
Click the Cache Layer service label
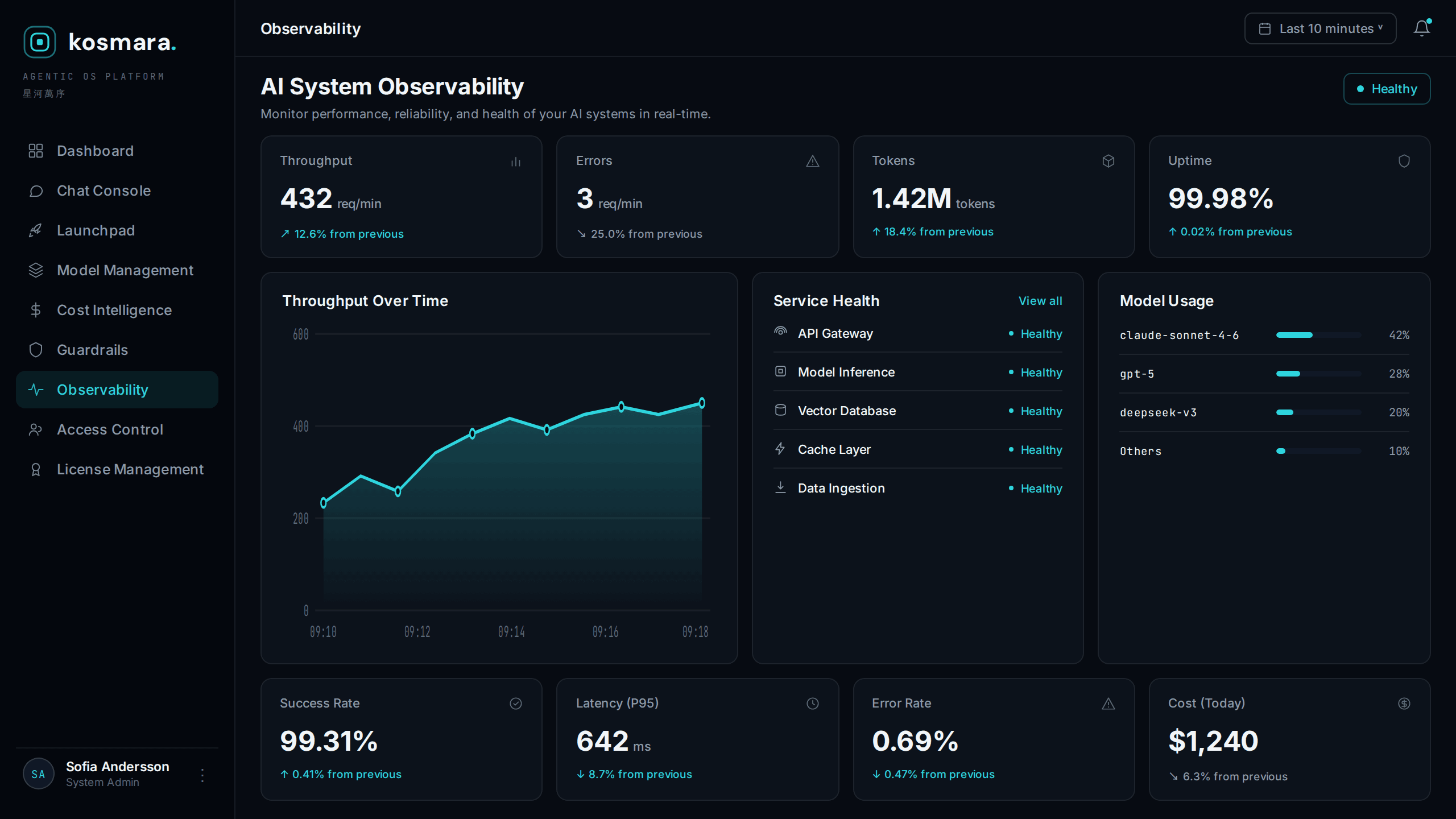(834, 449)
